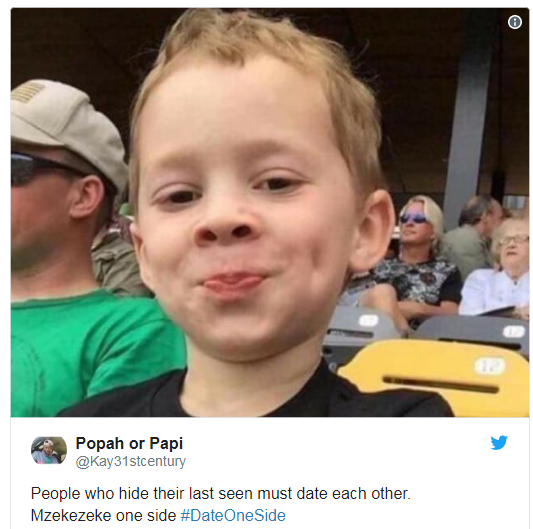Click the #DateOneSide hashtag
Viewport: 533px width, 529px height.
pos(233,515)
